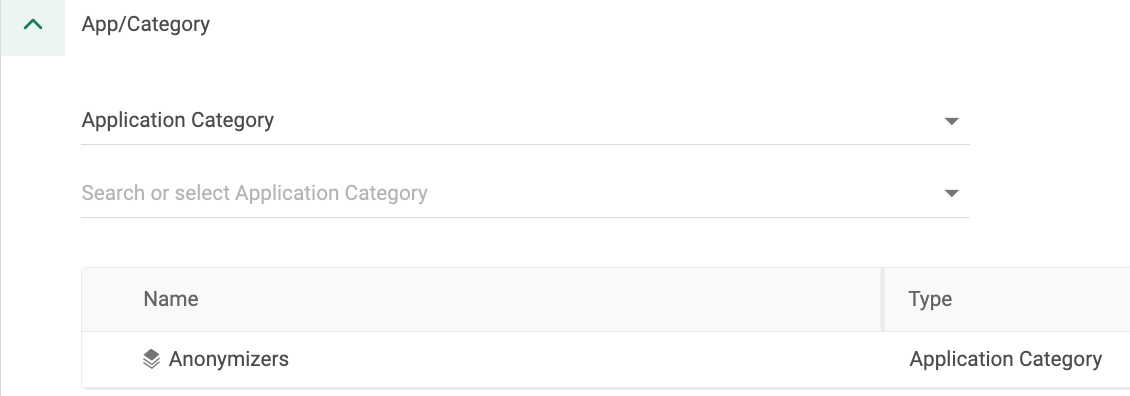This screenshot has width=1130, height=396.
Task: Click the column divider between Name and Type
Action: coord(883,299)
